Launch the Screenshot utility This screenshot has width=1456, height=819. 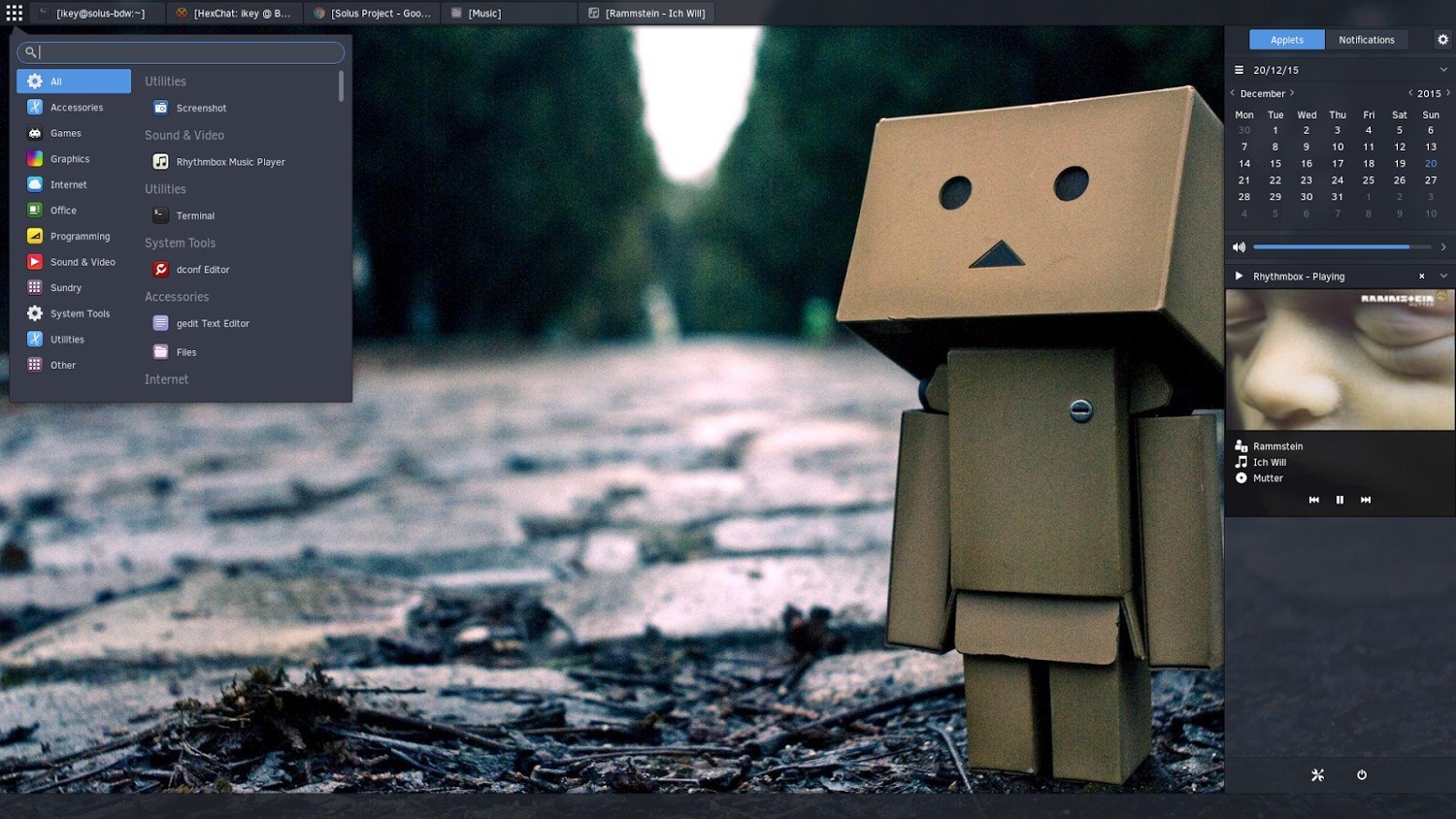click(200, 109)
